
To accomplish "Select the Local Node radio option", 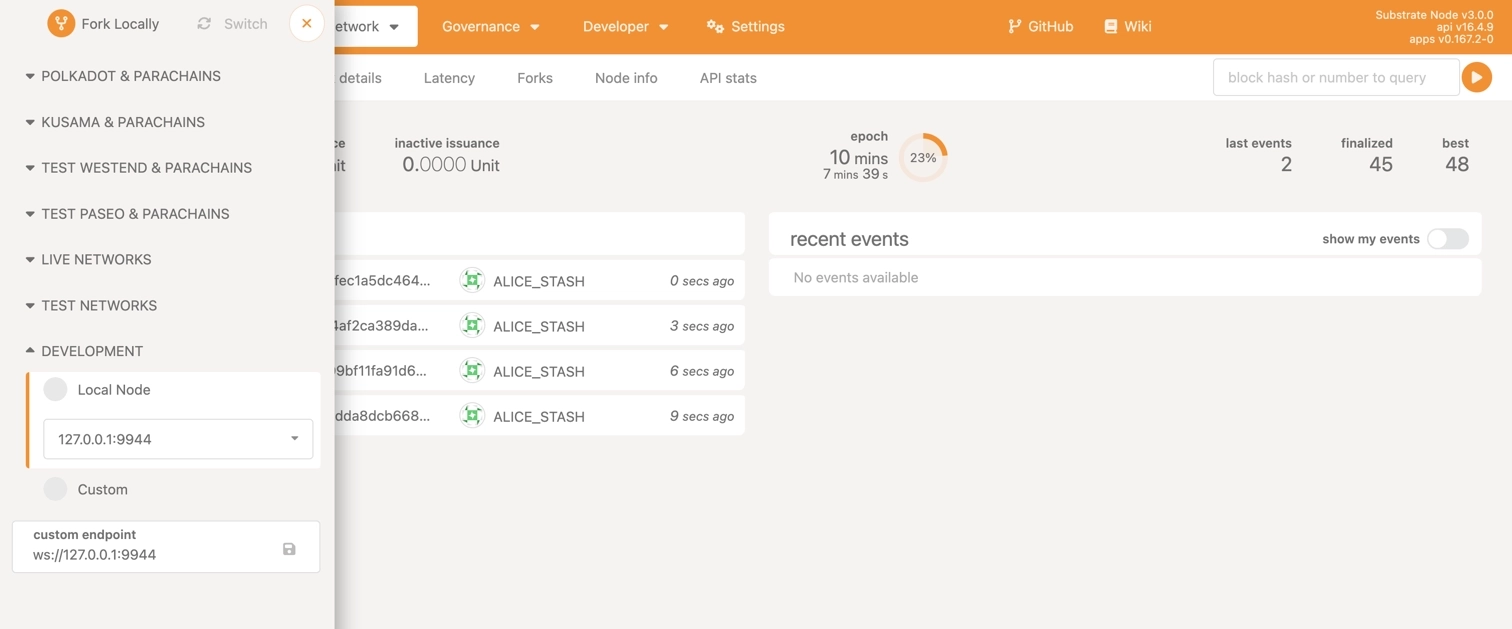I will click(56, 390).
